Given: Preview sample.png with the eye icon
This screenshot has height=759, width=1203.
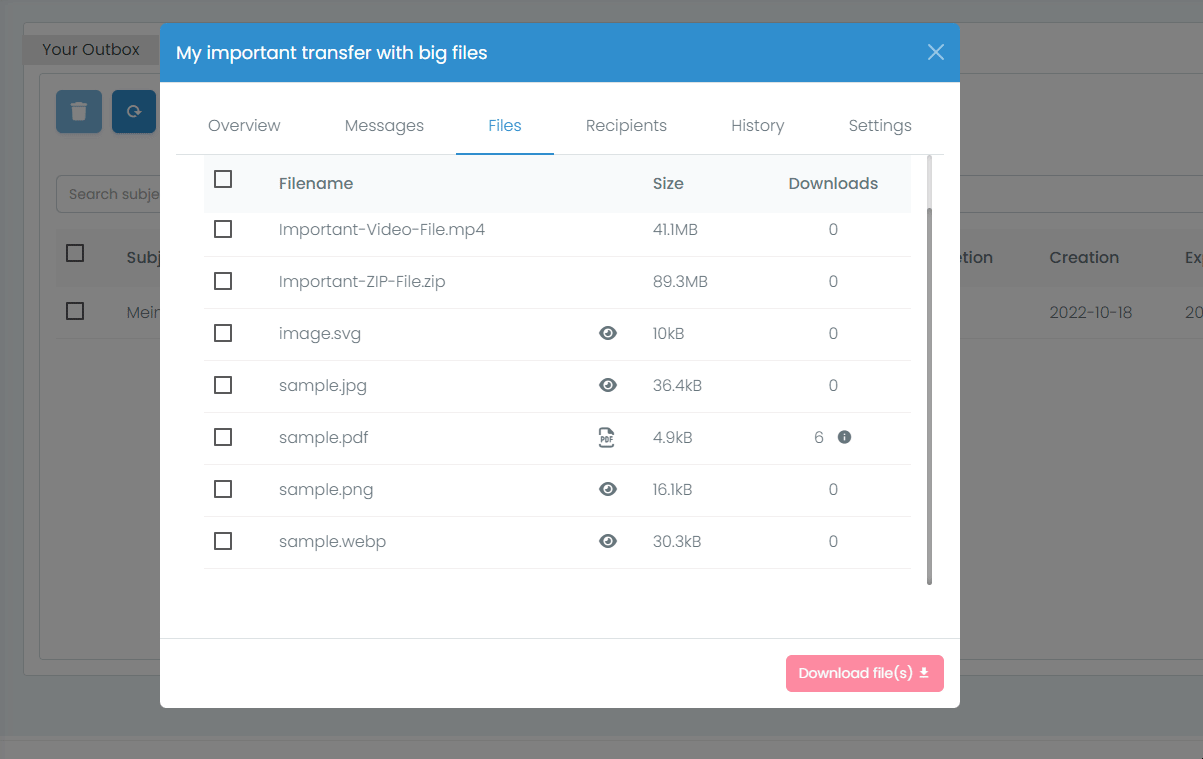Looking at the screenshot, I should tap(607, 489).
